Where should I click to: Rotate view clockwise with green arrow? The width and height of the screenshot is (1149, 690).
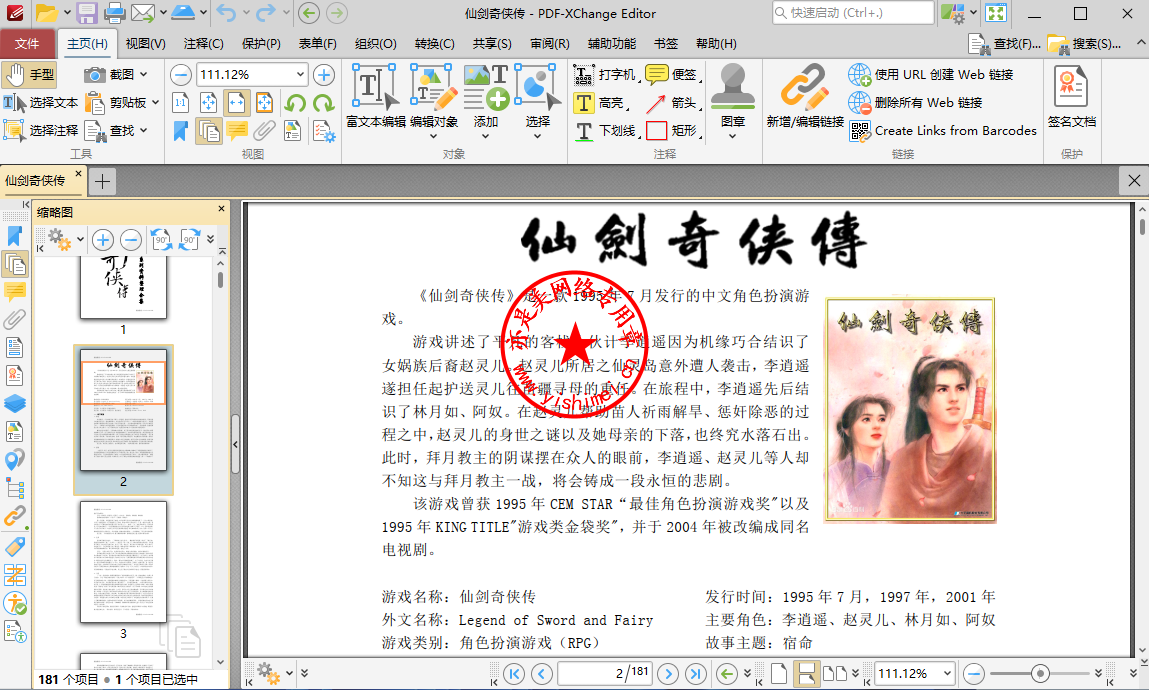(323, 103)
